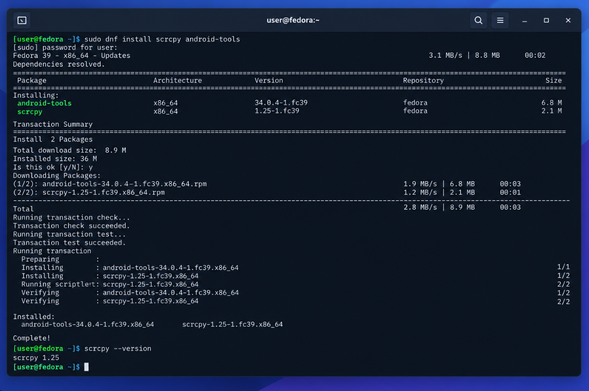Click 'Installing : scrcpy-1.25-1.fc39.x86_64' line
The image size is (589, 391).
click(x=110, y=276)
